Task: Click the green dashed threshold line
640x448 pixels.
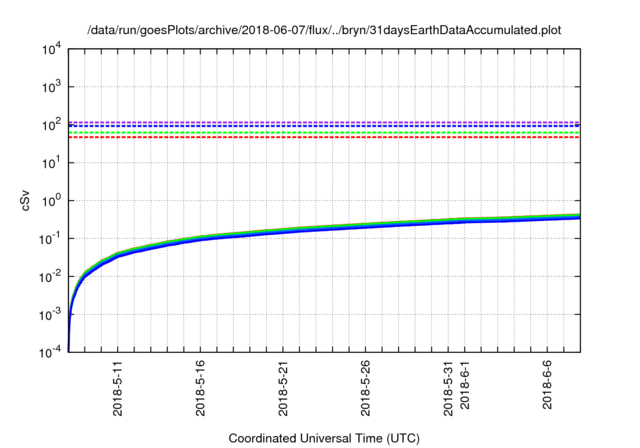Action: [324, 133]
